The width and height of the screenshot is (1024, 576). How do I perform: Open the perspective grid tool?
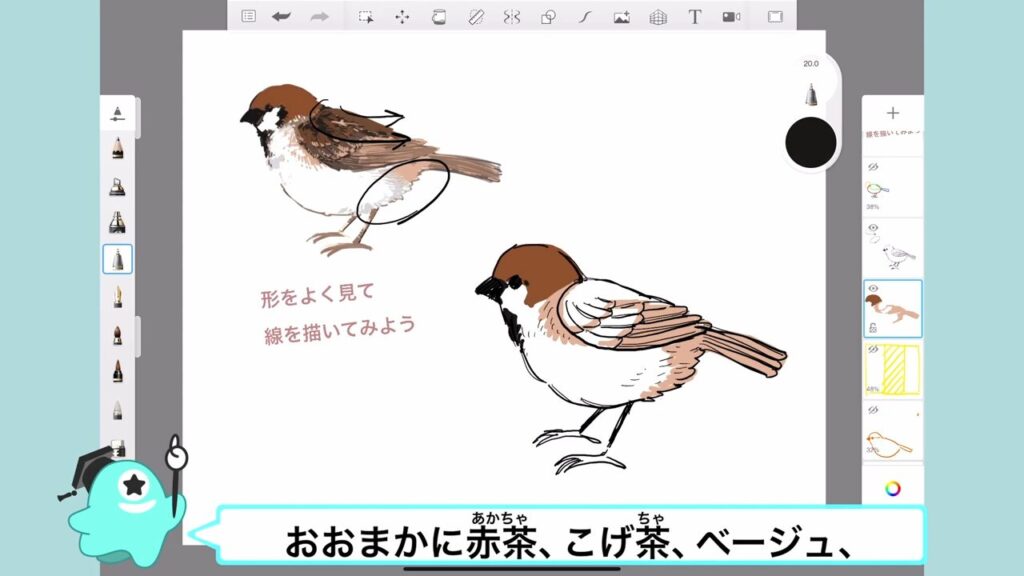click(657, 16)
